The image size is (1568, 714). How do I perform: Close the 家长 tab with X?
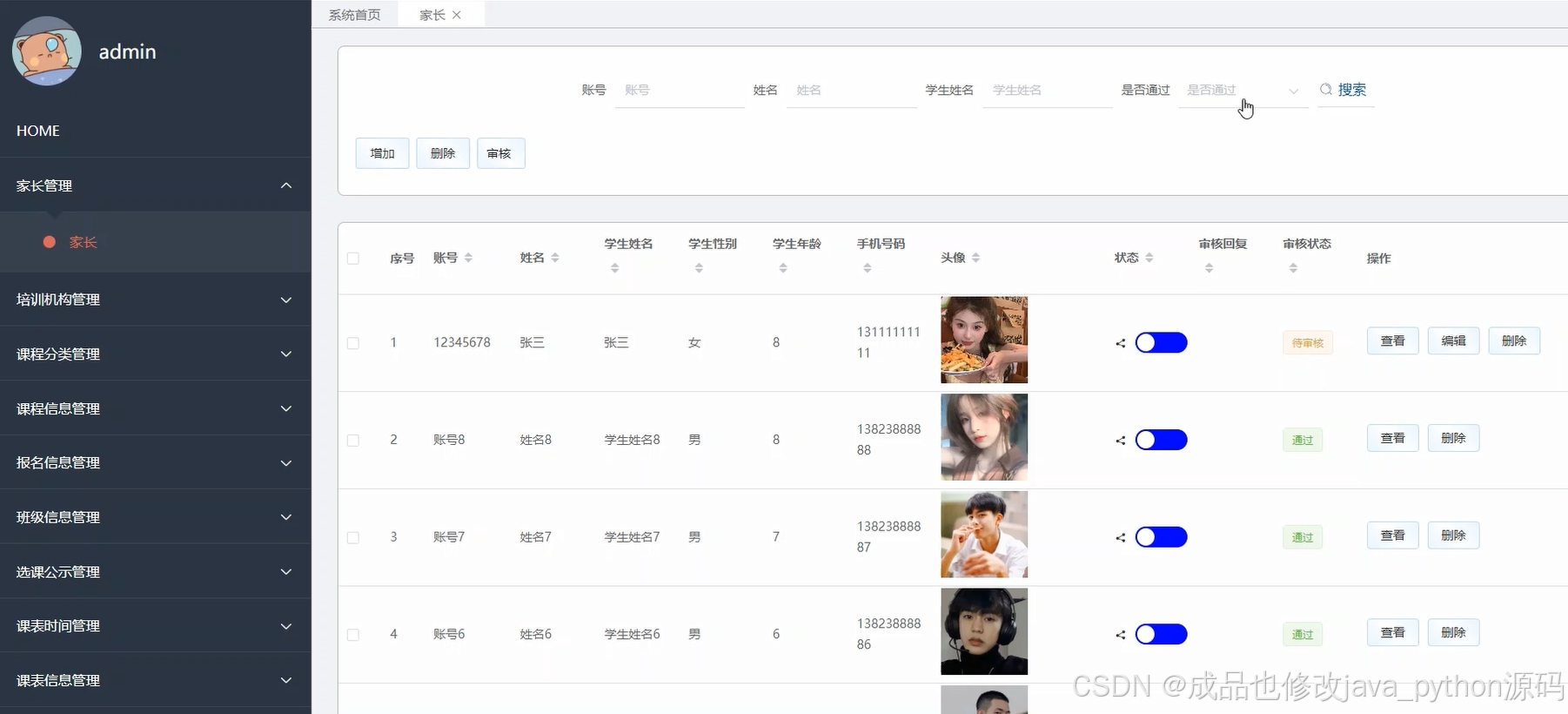click(457, 15)
